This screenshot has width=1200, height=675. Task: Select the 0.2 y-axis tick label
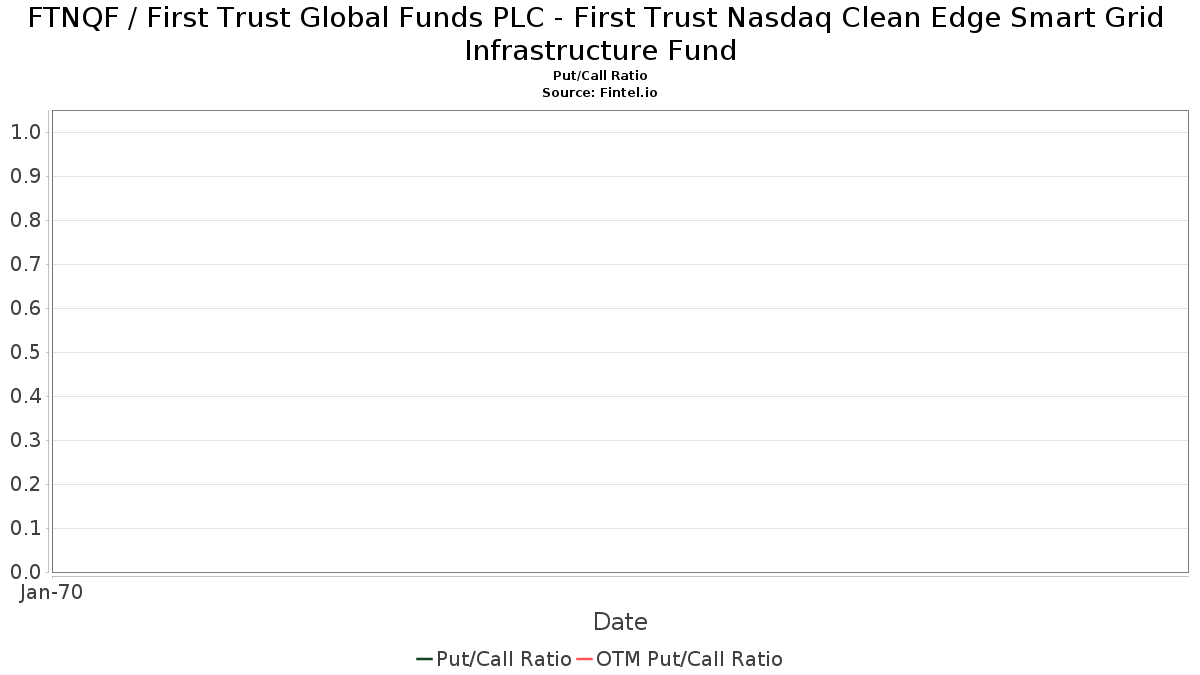(x=25, y=484)
